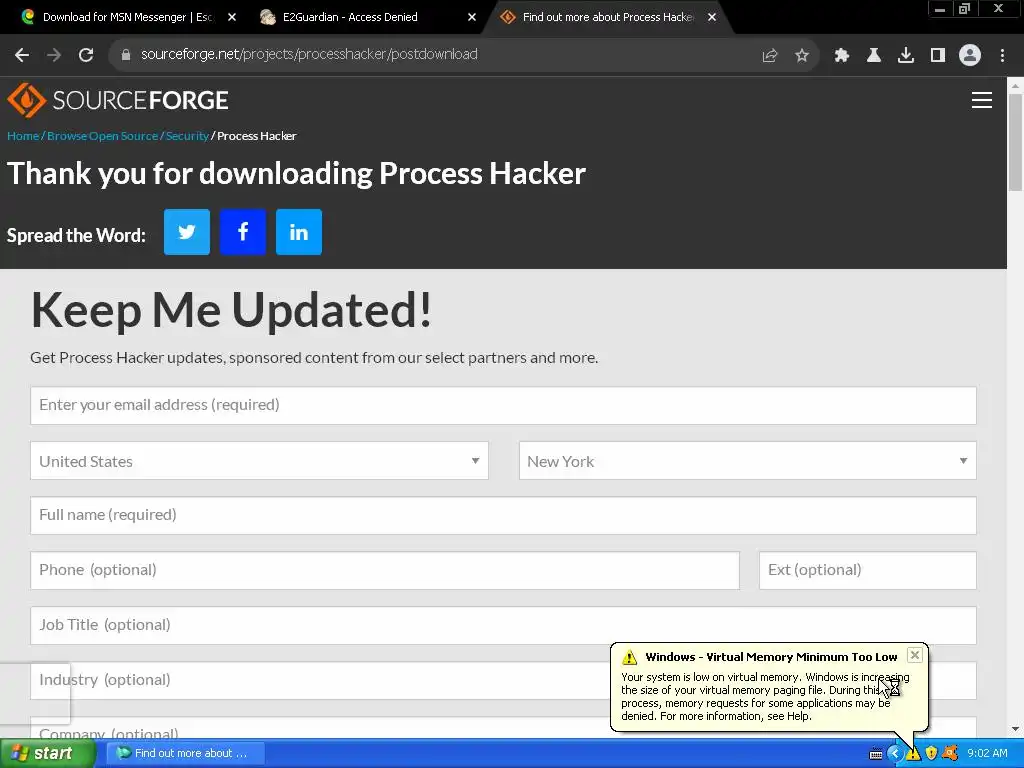The height and width of the screenshot is (768, 1024).
Task: Share on LinkedIn
Action: [x=299, y=232]
